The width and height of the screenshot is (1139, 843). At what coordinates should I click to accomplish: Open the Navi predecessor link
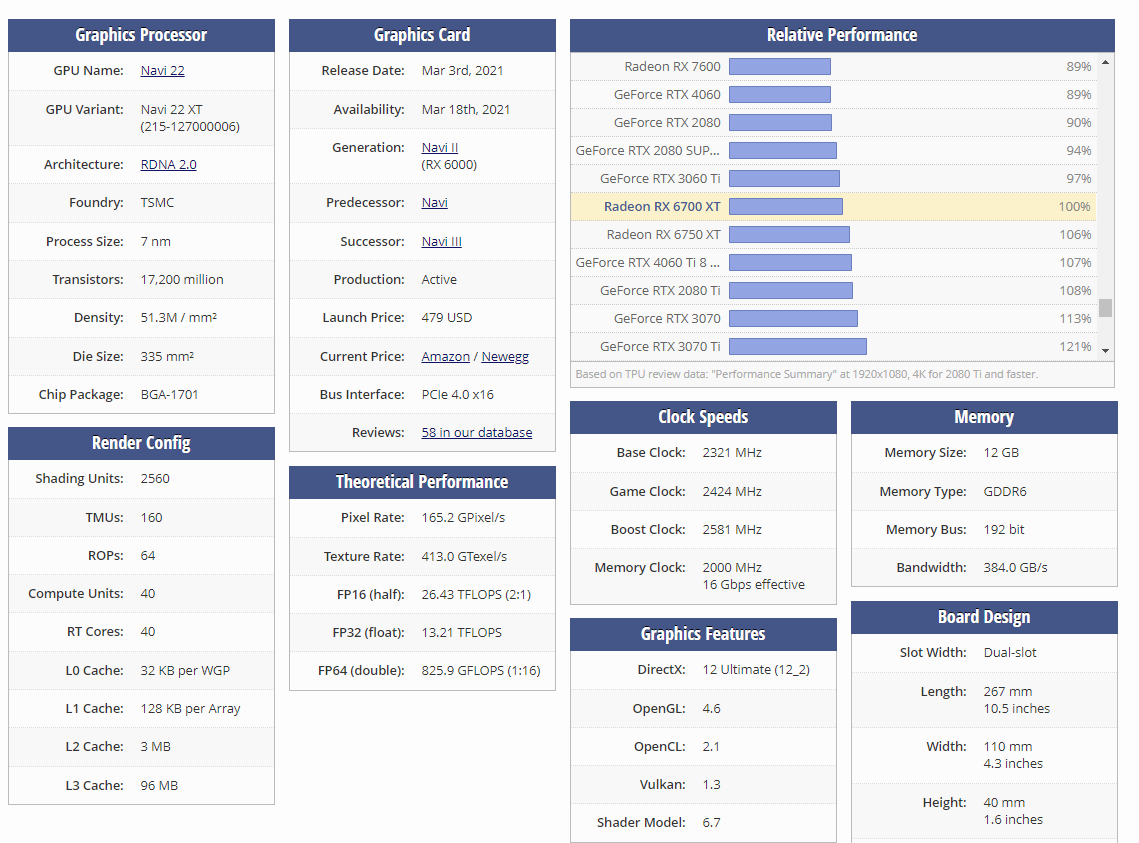click(x=434, y=203)
